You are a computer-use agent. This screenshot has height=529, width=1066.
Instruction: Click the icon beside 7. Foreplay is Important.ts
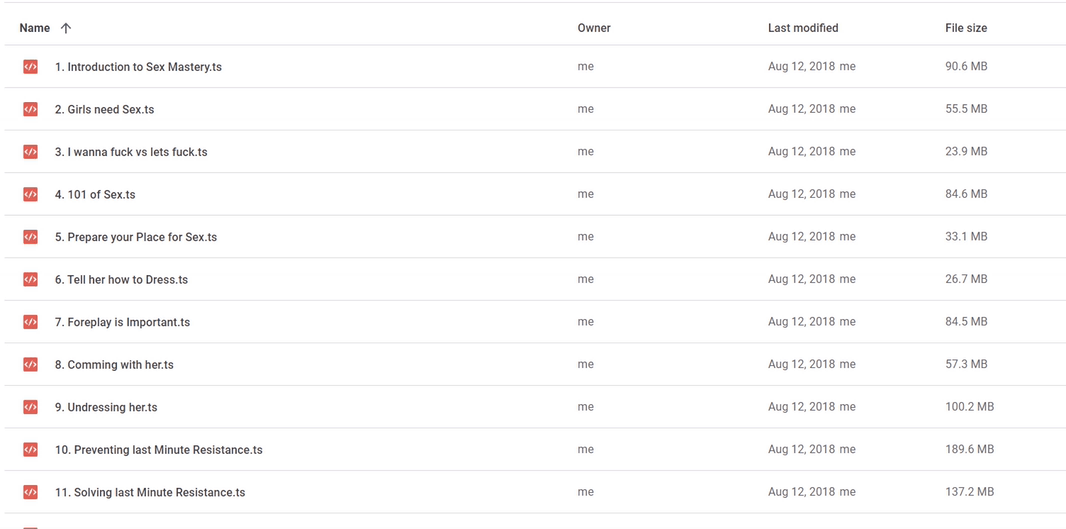30,322
